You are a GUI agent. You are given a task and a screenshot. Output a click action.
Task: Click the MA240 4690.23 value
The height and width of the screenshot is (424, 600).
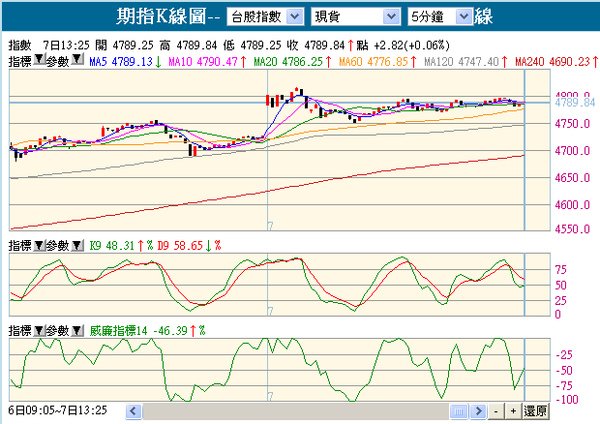coord(553,61)
